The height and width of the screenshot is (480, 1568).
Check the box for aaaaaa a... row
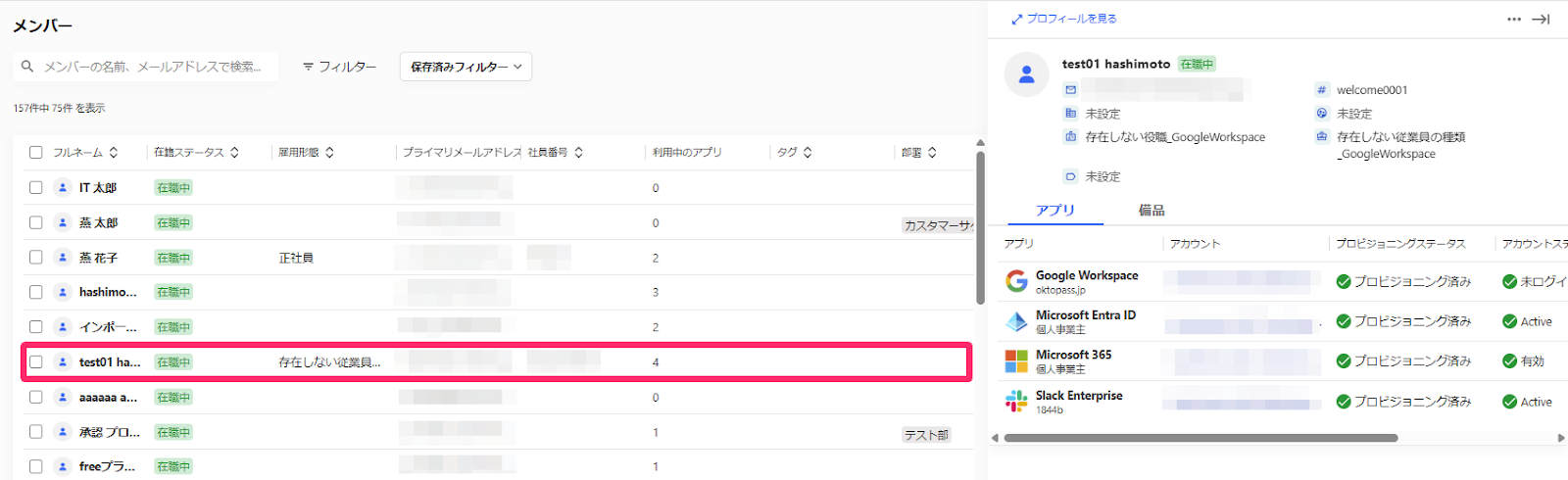point(36,397)
